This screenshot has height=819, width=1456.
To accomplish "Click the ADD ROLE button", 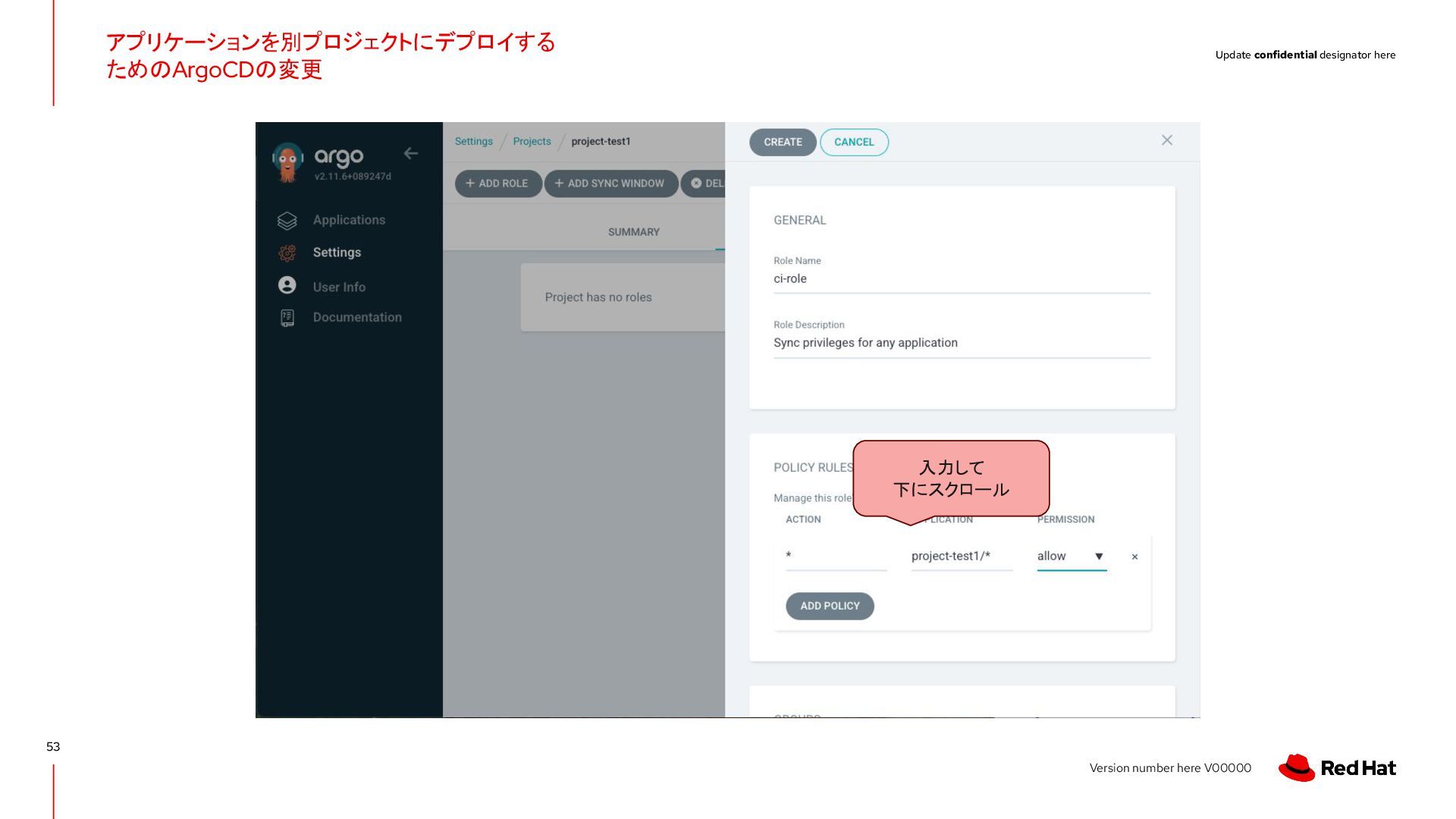I will tap(498, 184).
